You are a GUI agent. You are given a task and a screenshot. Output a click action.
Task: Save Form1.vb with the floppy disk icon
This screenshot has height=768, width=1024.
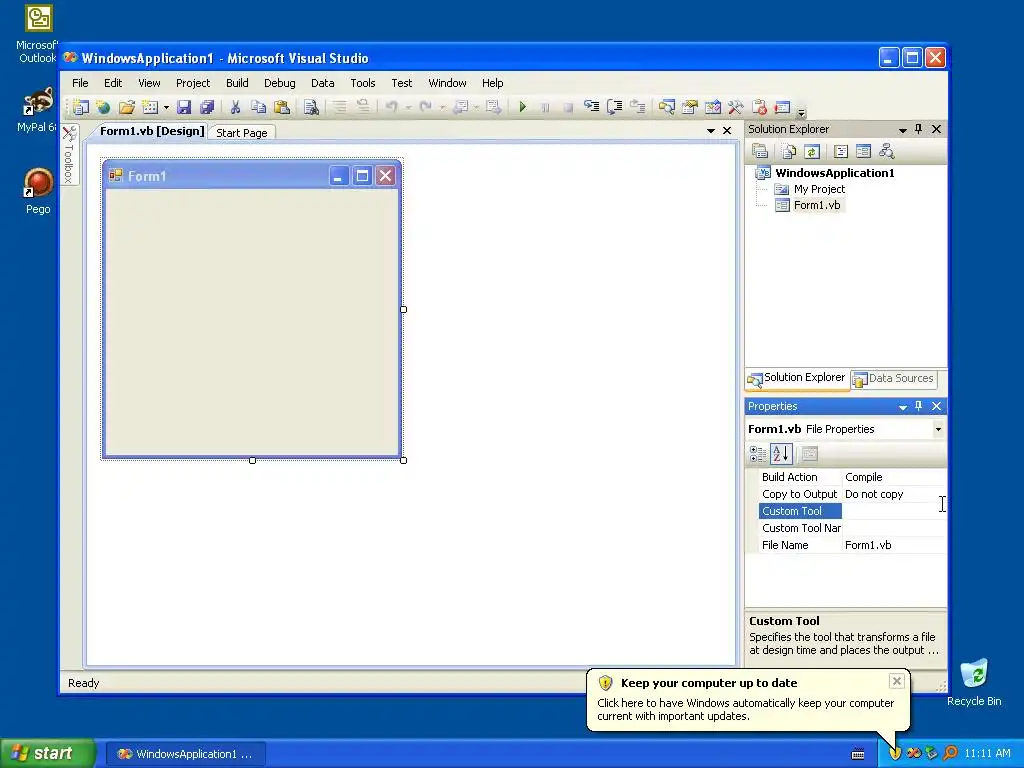184,107
